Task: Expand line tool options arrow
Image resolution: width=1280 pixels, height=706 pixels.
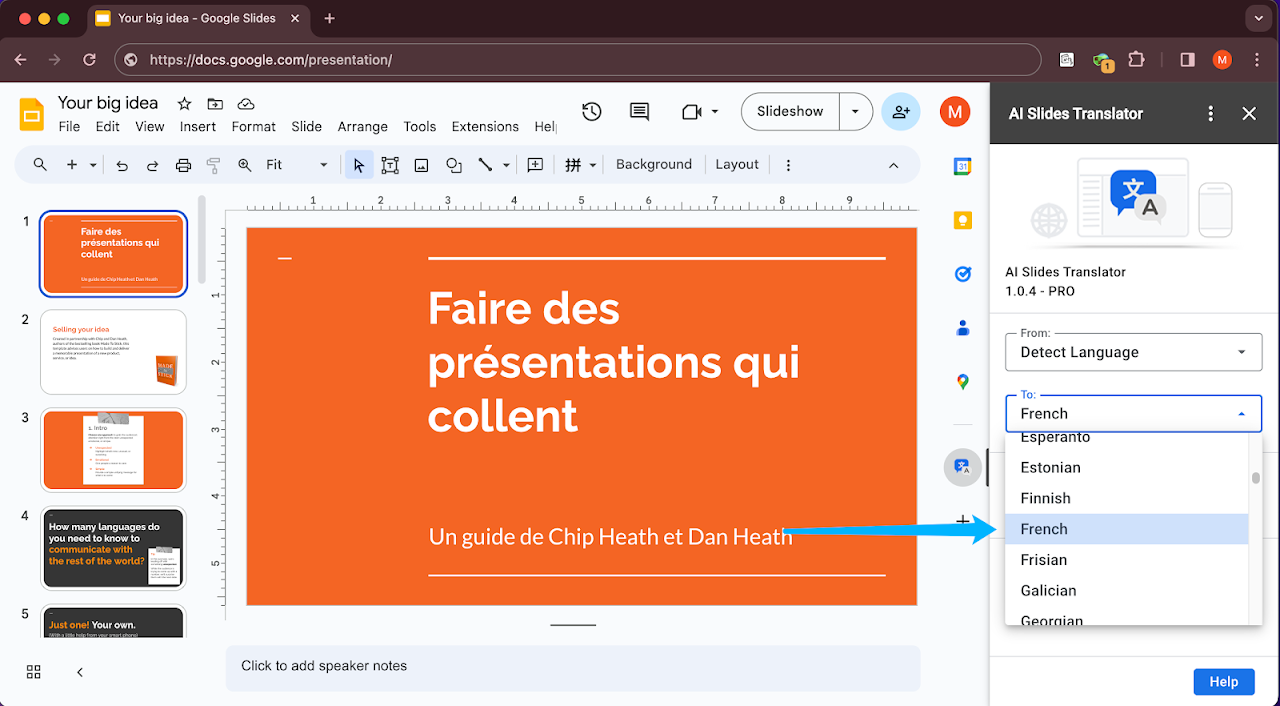Action: tap(506, 165)
